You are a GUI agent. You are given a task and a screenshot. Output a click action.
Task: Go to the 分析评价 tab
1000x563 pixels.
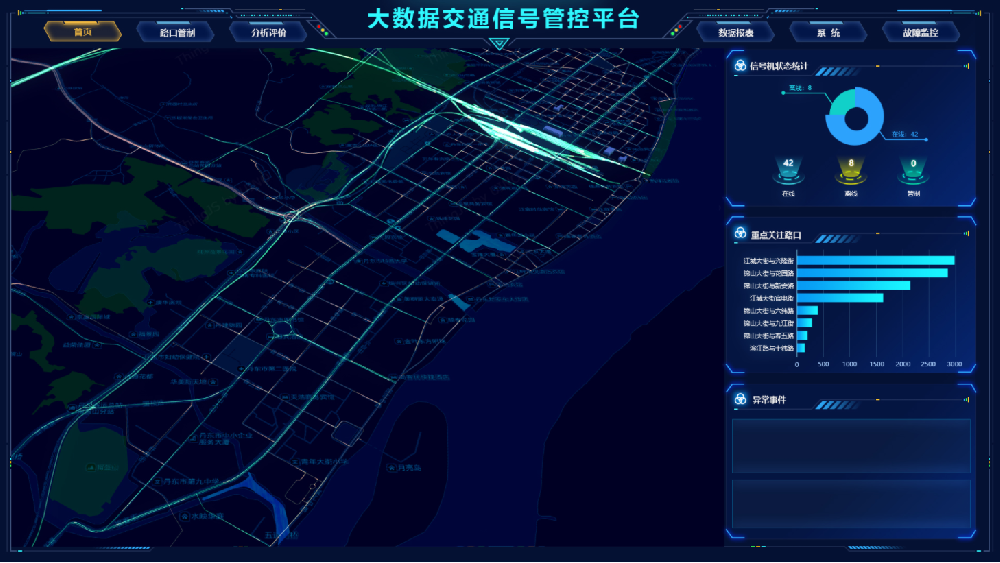point(269,32)
